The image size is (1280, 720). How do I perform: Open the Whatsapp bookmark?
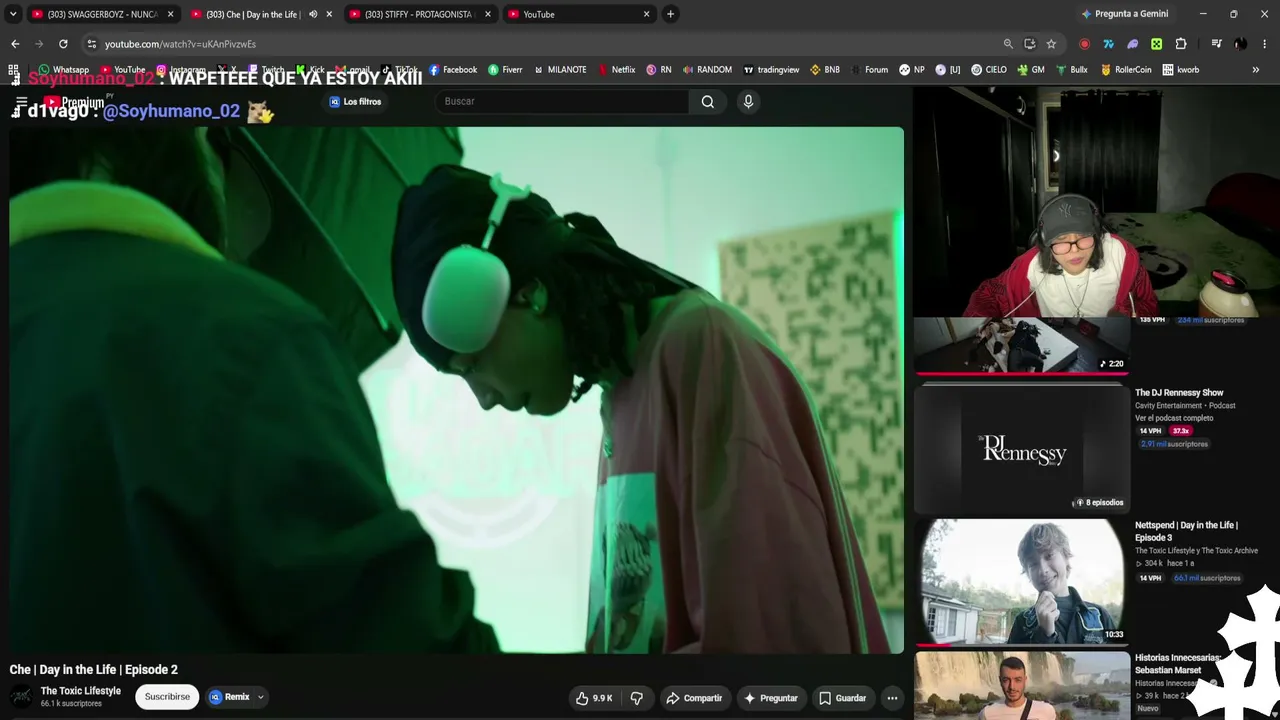64,70
